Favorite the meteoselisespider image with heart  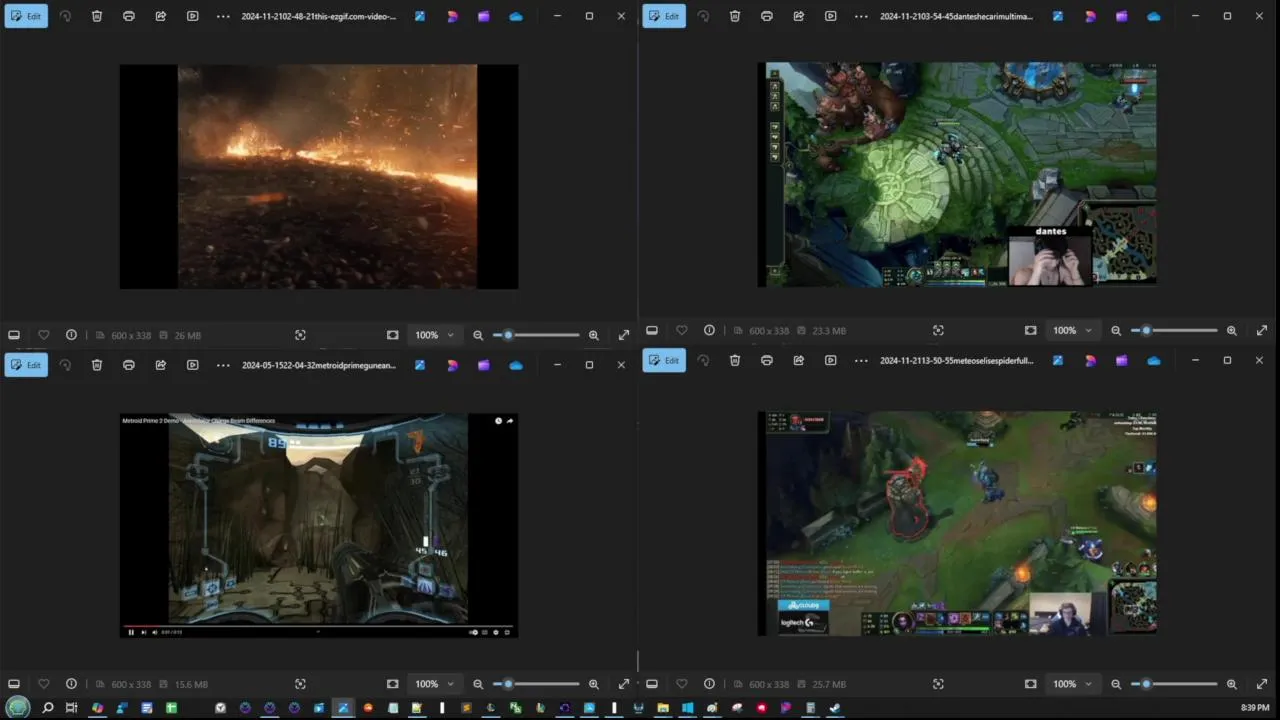[x=681, y=684]
